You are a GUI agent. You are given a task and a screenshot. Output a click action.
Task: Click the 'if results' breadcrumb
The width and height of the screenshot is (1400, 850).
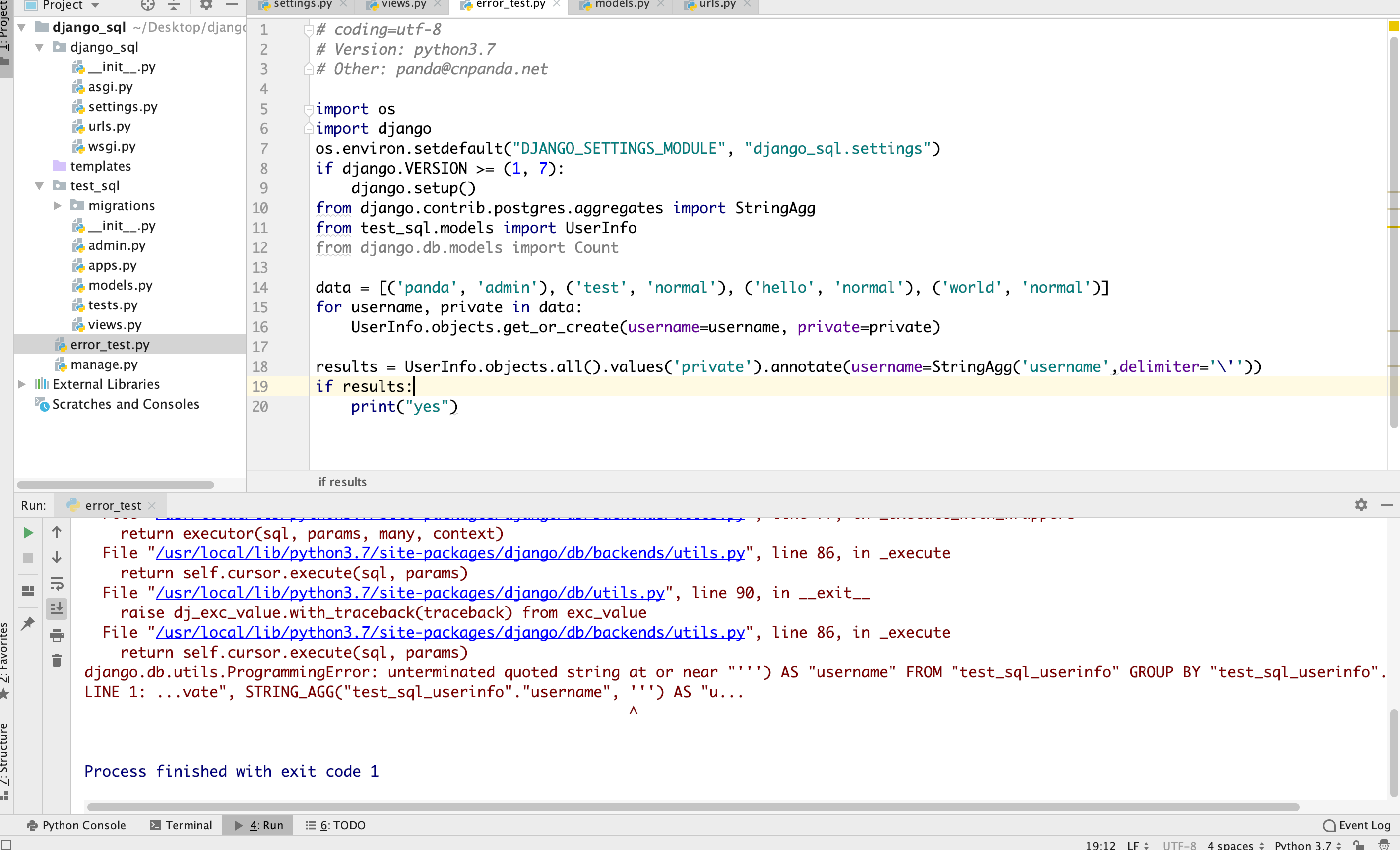(x=343, y=482)
